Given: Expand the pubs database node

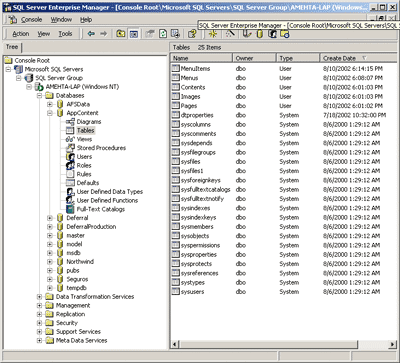Looking at the screenshot, I should tap(50, 270).
